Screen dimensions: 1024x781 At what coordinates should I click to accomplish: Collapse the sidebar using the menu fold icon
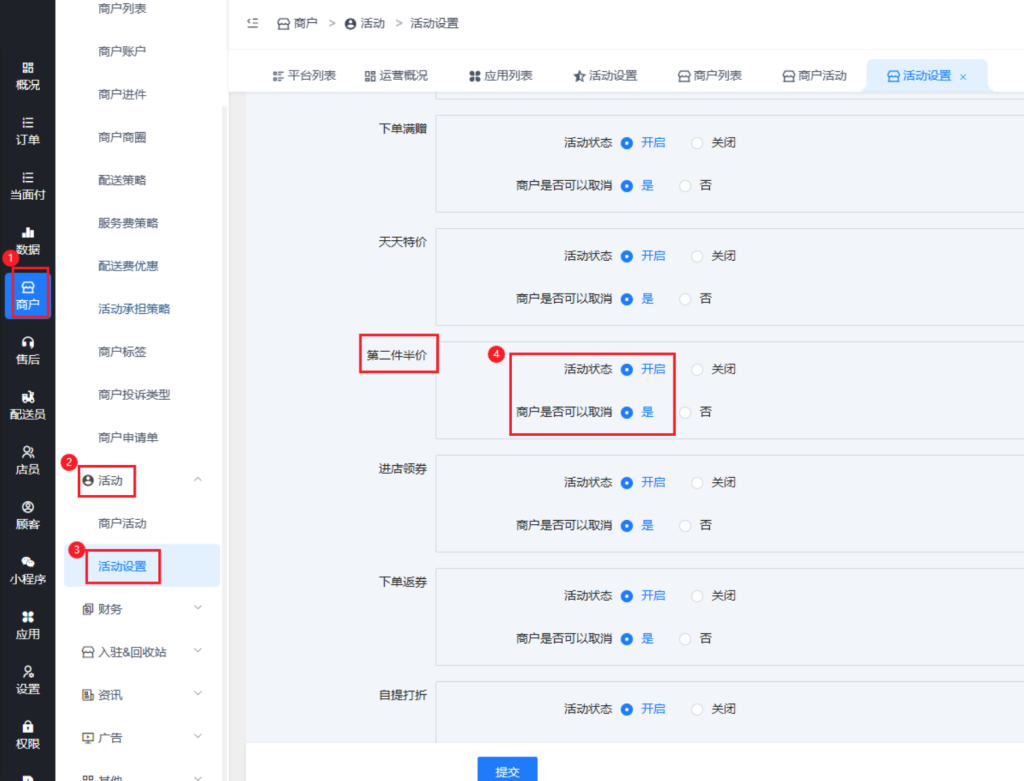(252, 23)
